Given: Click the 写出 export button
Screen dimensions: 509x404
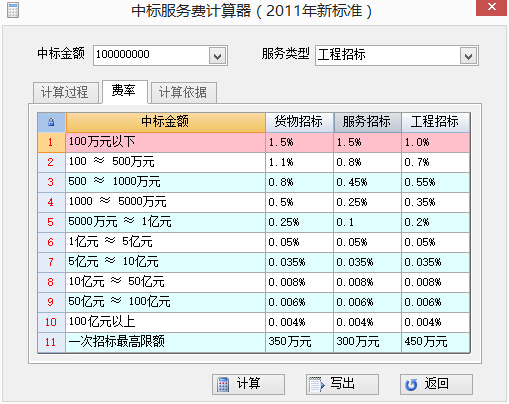Looking at the screenshot, I should [342, 384].
